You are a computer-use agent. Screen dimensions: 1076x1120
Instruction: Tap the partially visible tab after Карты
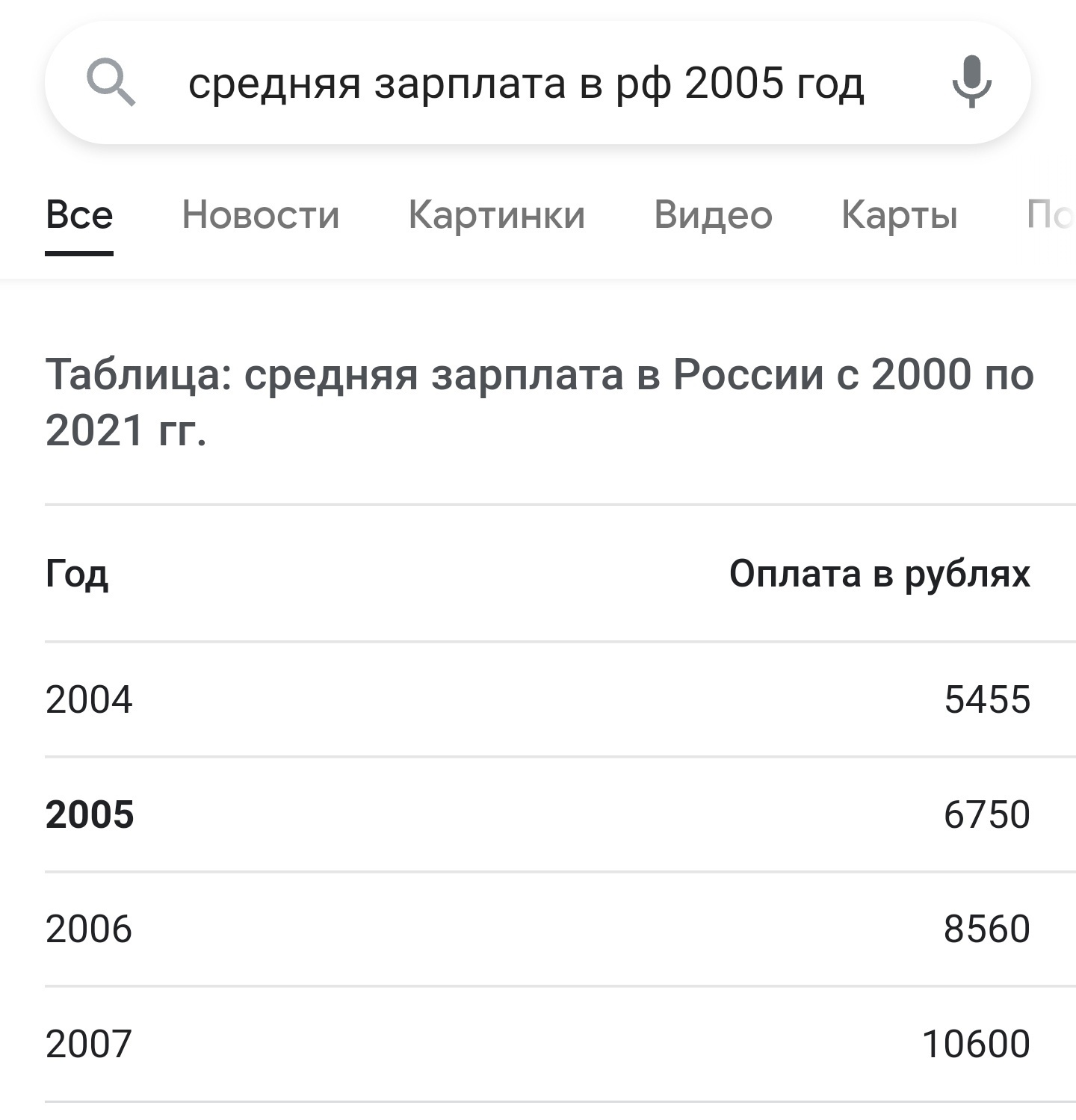point(1052,215)
